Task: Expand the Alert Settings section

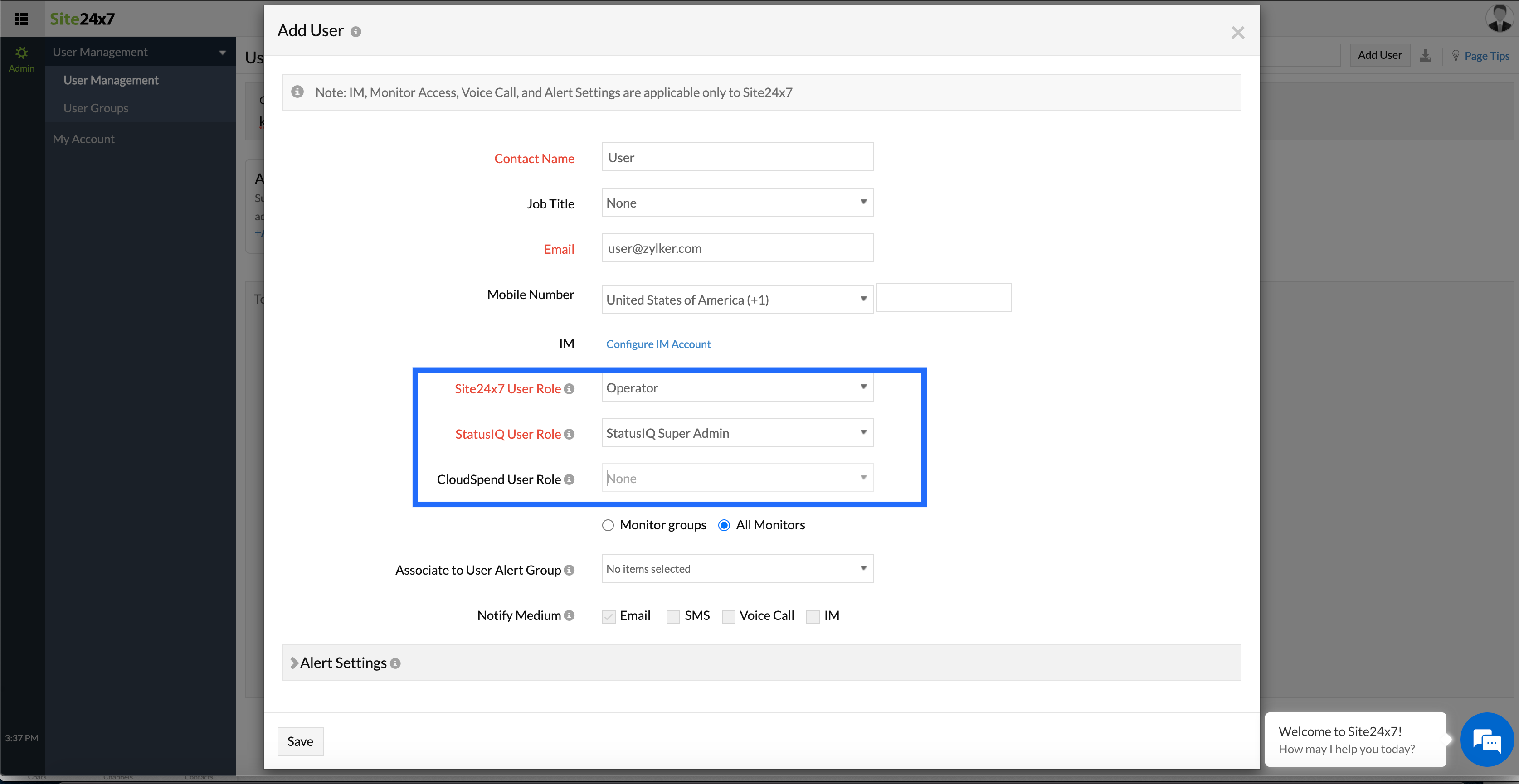Action: (343, 663)
